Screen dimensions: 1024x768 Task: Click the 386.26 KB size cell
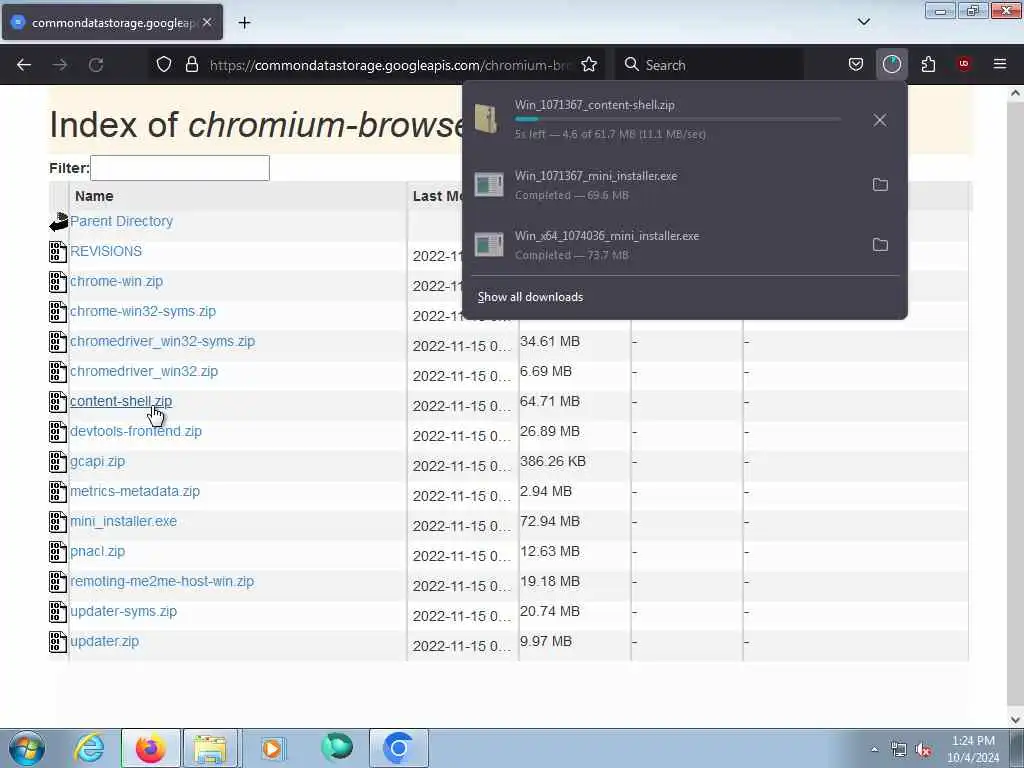tap(553, 462)
